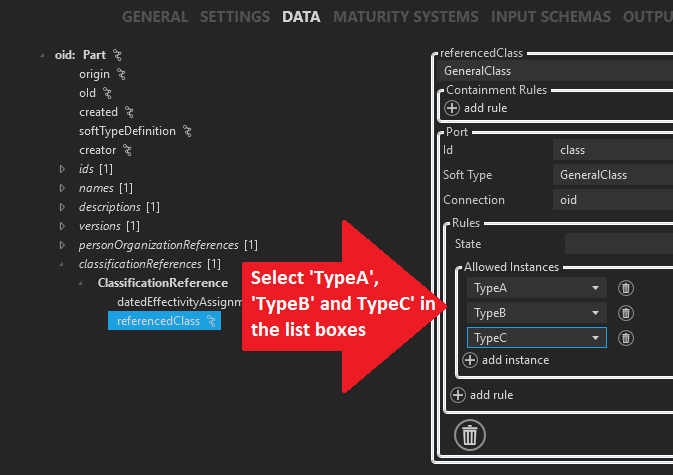The image size is (673, 475).
Task: Click the Id field containing class
Action: click(x=613, y=150)
